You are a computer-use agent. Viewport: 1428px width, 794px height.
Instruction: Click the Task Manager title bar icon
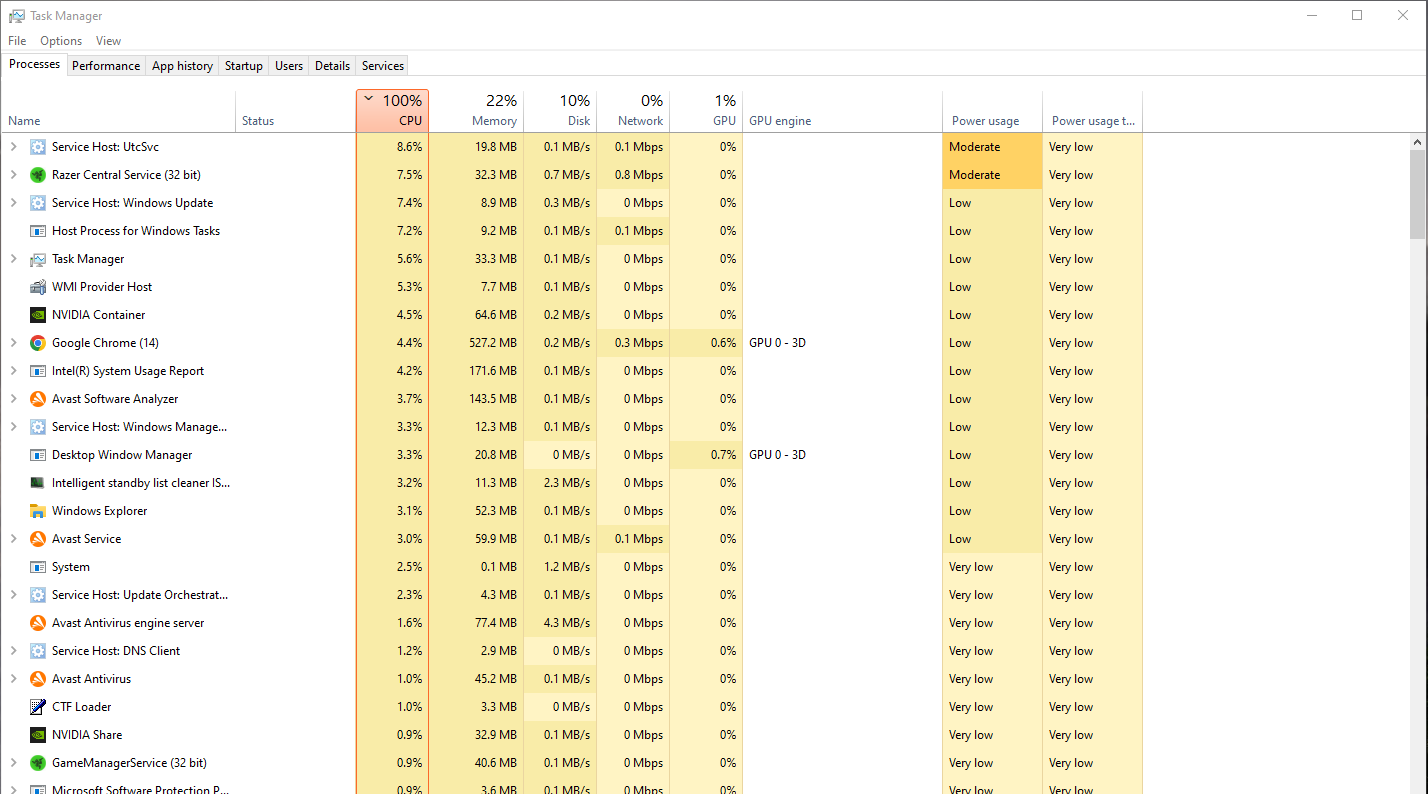17,16
